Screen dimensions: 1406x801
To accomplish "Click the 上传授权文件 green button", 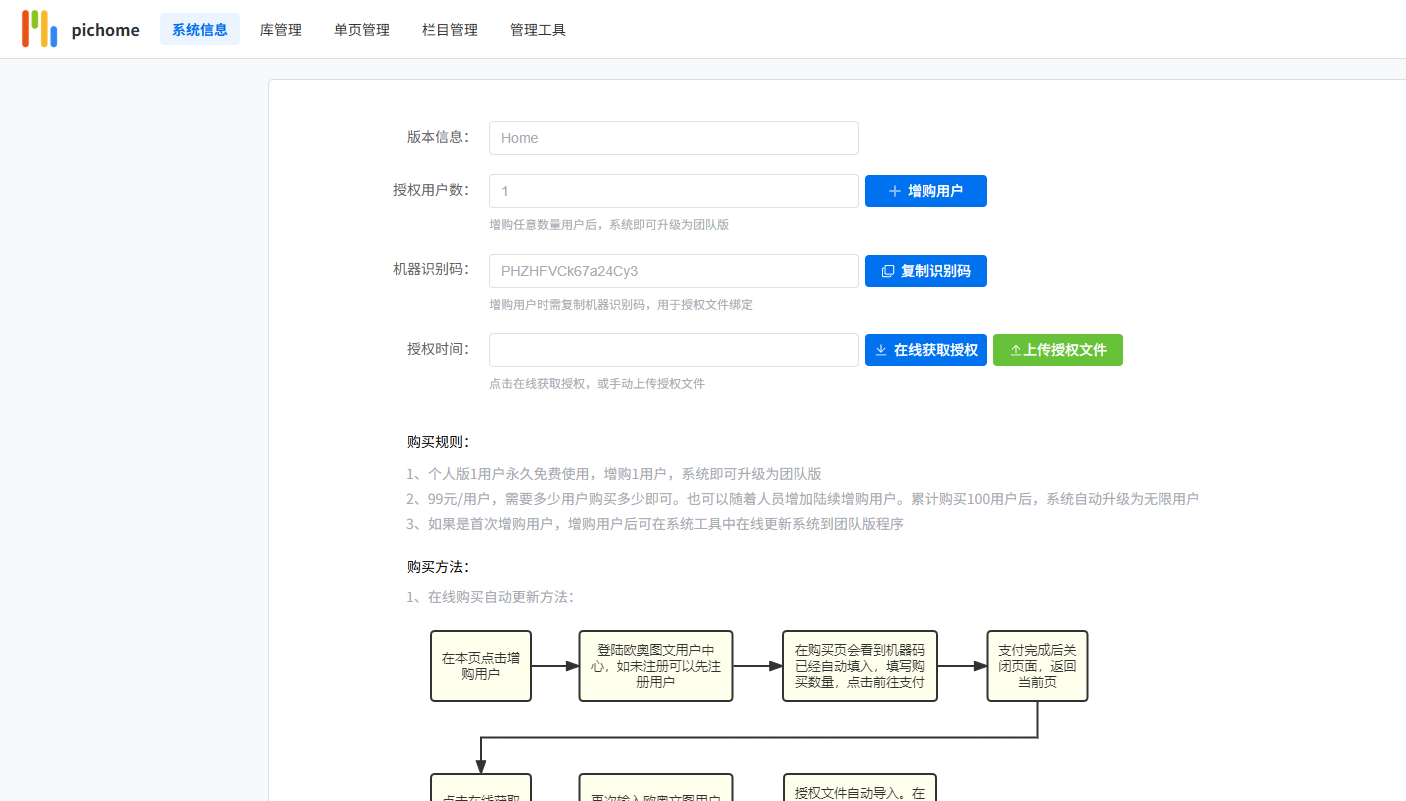I will click(x=1058, y=350).
